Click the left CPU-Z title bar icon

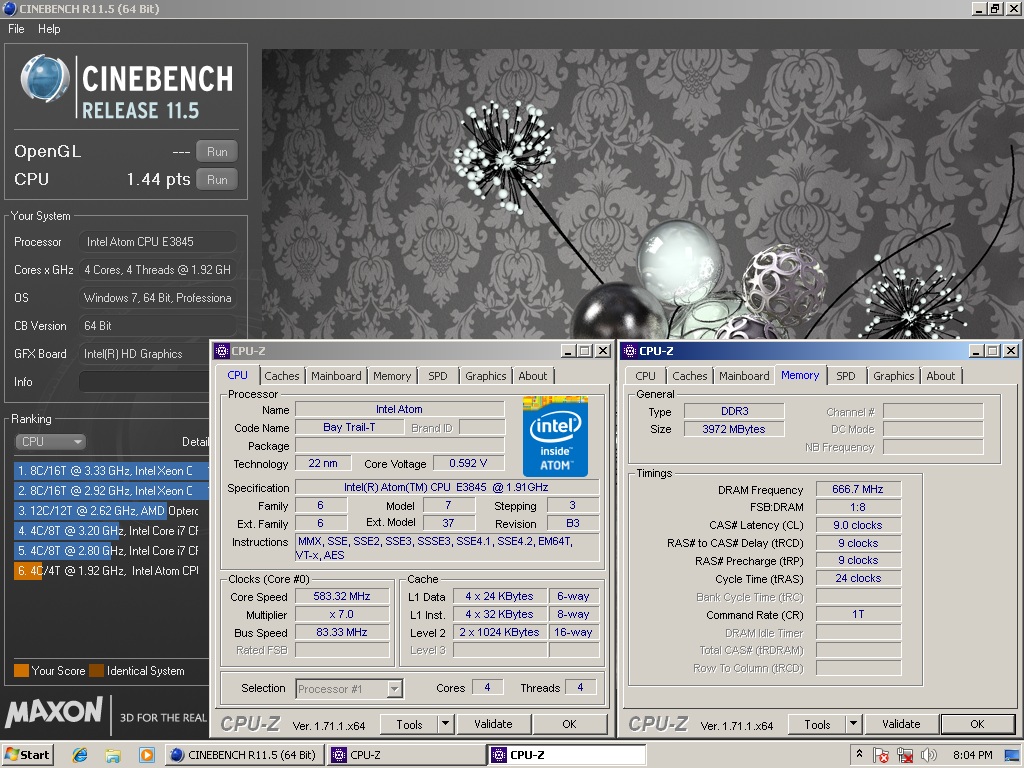pyautogui.click(x=222, y=351)
